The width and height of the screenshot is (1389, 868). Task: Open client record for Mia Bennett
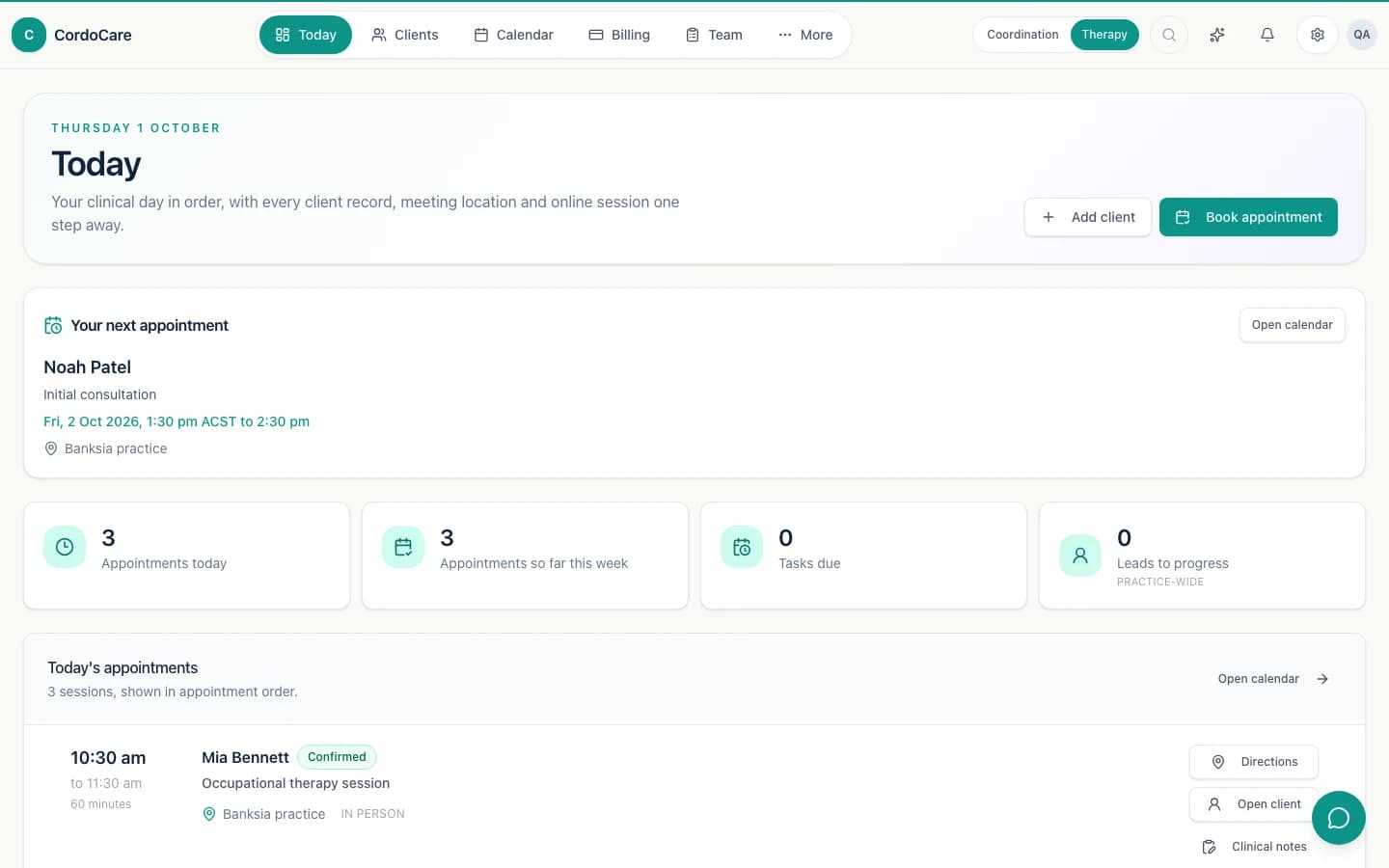click(x=1254, y=804)
